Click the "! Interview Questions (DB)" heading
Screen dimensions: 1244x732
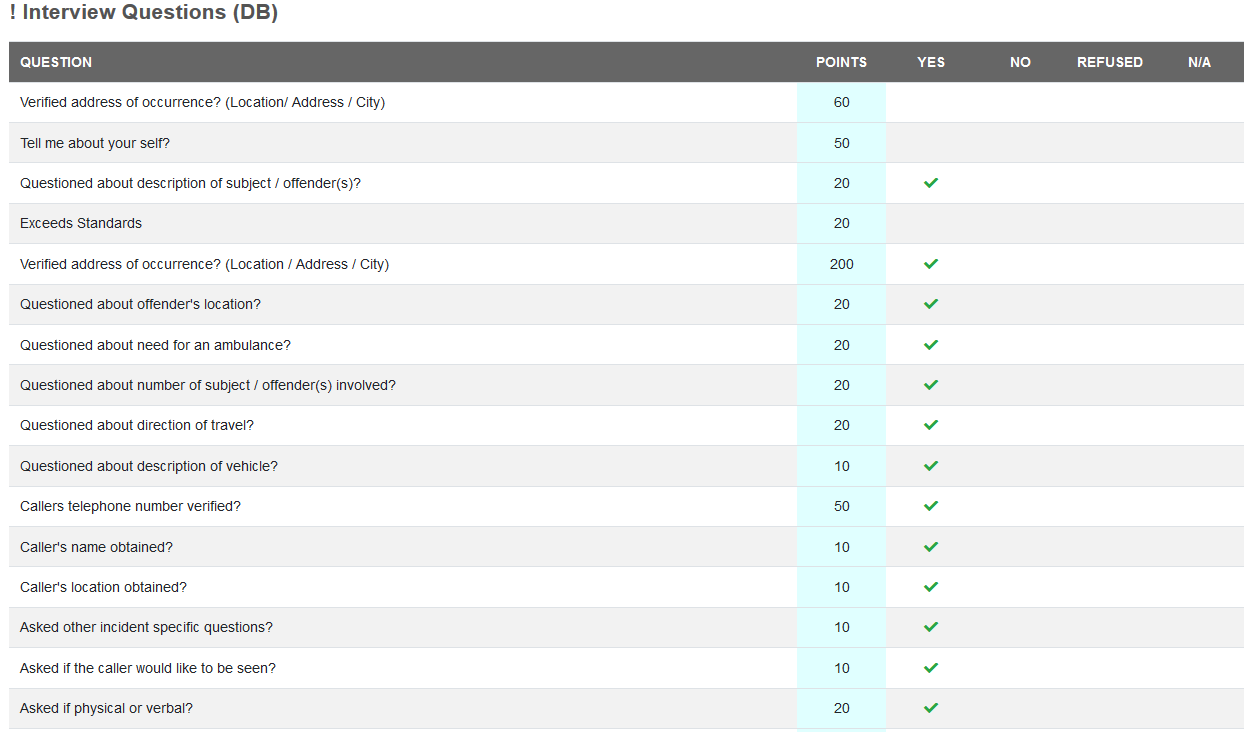pyautogui.click(x=144, y=13)
